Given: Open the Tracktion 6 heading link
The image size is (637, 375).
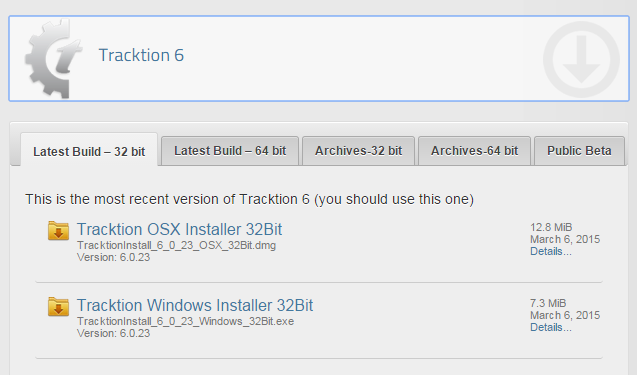Looking at the screenshot, I should [141, 55].
